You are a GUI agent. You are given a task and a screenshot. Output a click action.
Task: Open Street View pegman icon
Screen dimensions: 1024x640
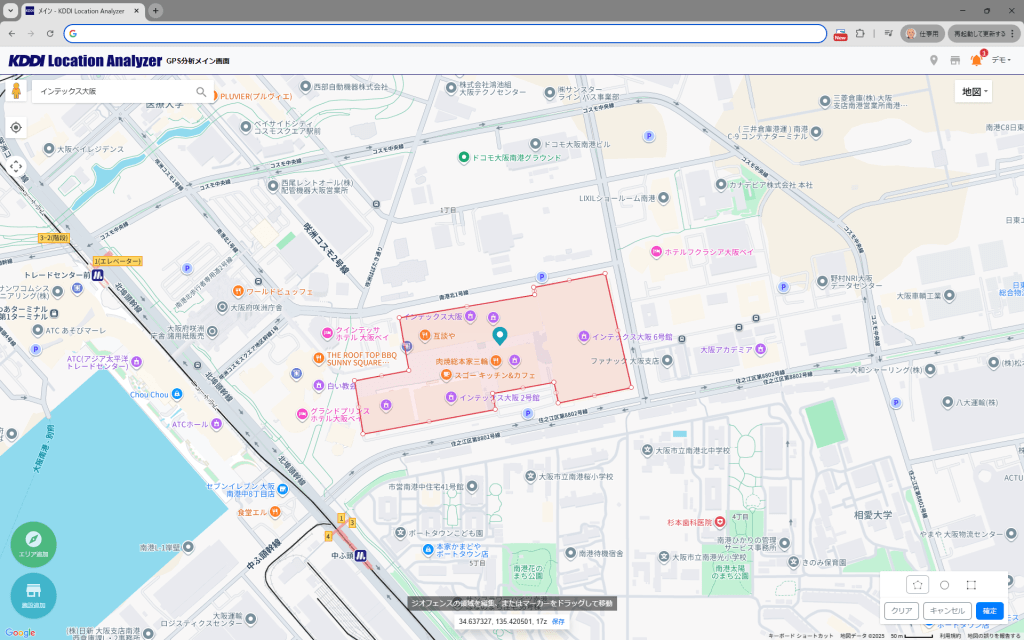[x=16, y=92]
